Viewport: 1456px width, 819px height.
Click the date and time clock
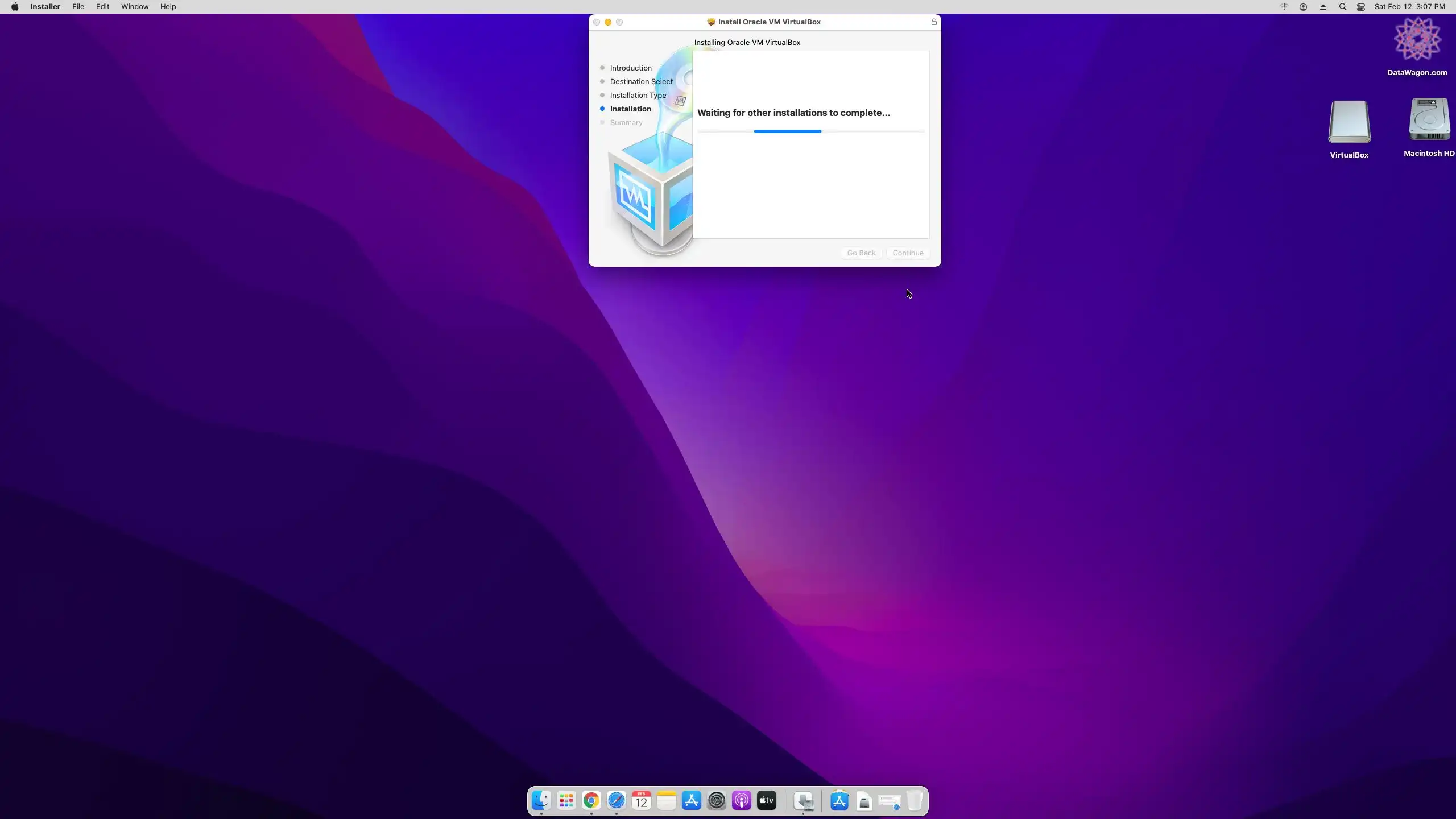click(1409, 7)
